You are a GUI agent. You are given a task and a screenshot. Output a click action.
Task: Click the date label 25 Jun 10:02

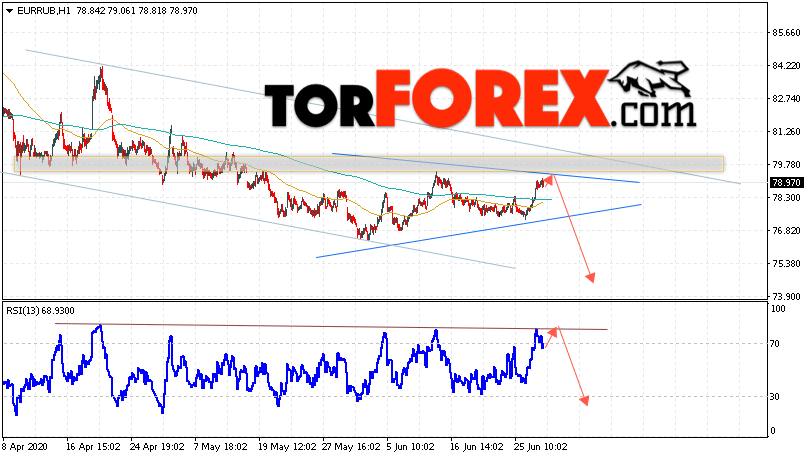[x=541, y=447]
